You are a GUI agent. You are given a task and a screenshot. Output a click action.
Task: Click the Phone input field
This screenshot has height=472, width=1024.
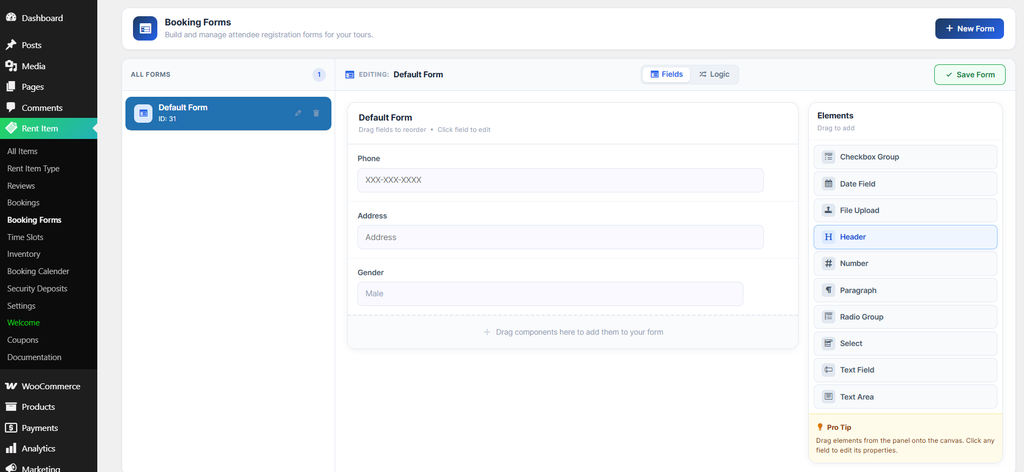click(x=560, y=180)
